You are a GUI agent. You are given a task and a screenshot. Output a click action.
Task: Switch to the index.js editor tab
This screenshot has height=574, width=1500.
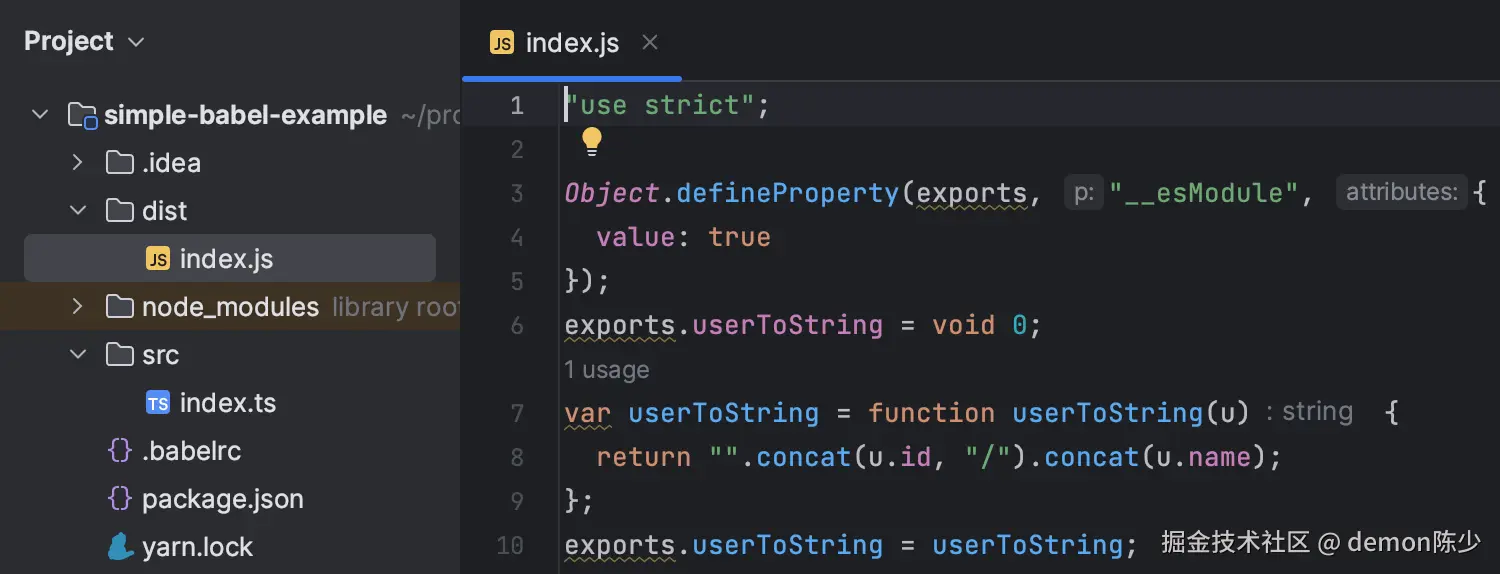[572, 42]
